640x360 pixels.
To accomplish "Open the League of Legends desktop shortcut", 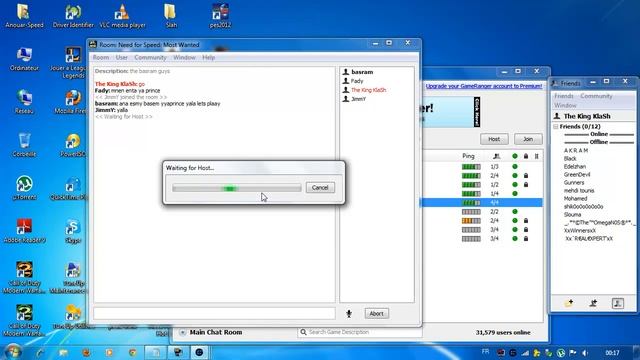I will point(73,62).
